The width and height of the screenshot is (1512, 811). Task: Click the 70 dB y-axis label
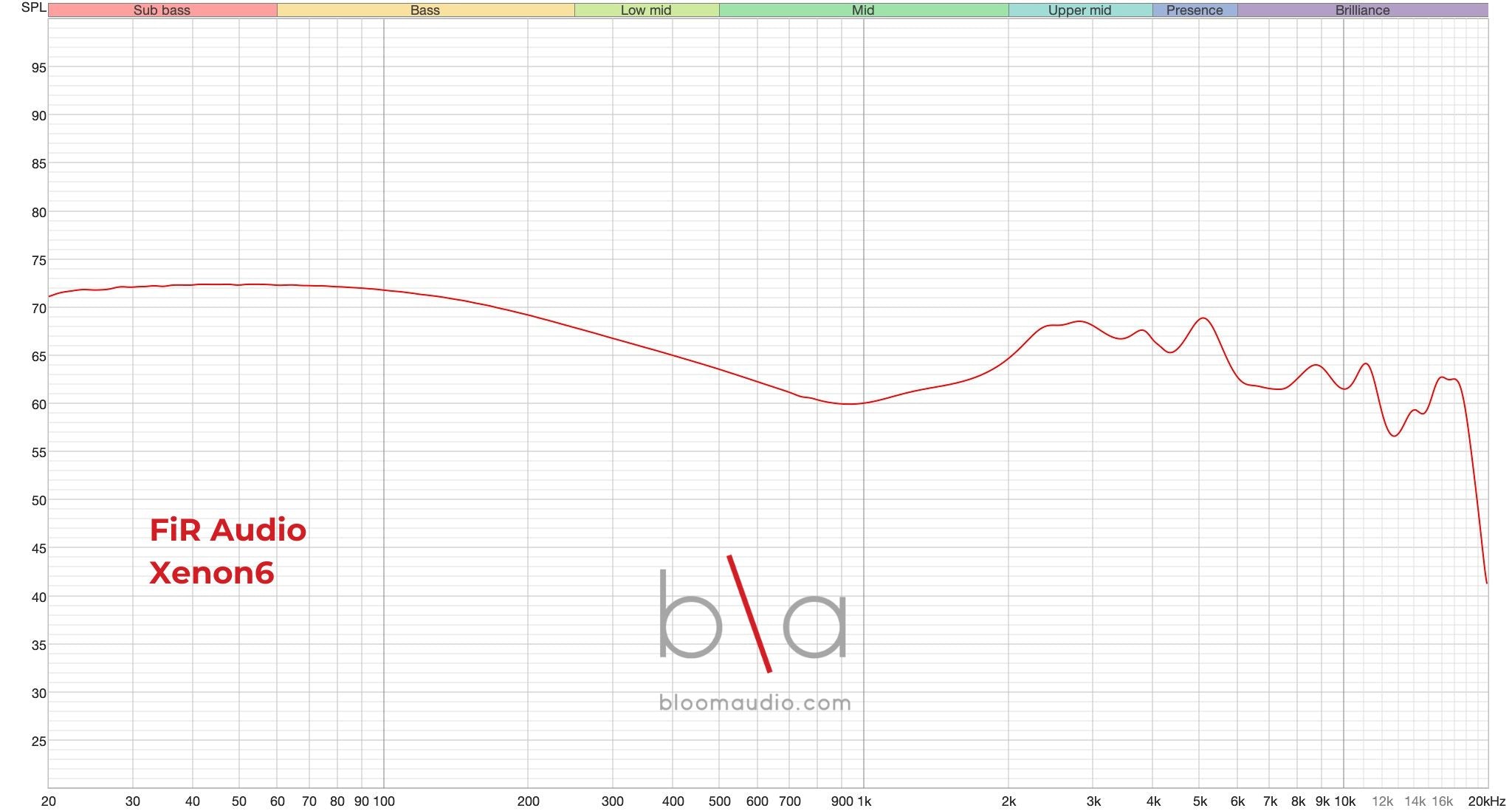click(38, 309)
